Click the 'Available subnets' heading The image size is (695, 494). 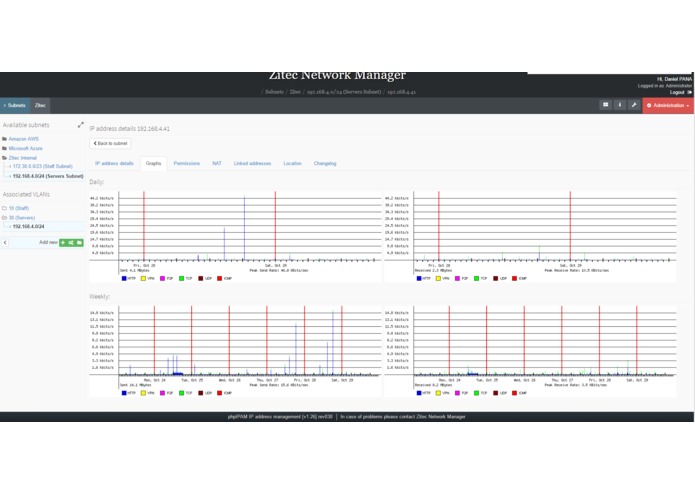point(26,125)
